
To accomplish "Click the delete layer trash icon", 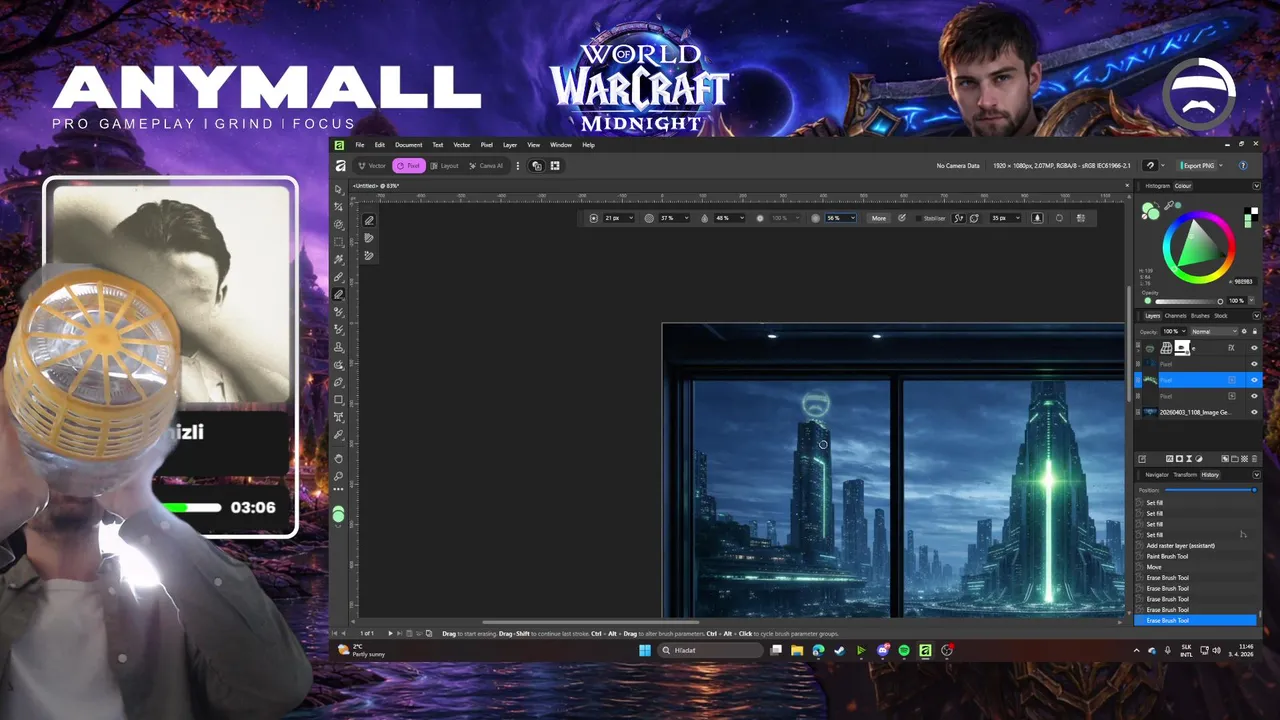I will point(1254,458).
